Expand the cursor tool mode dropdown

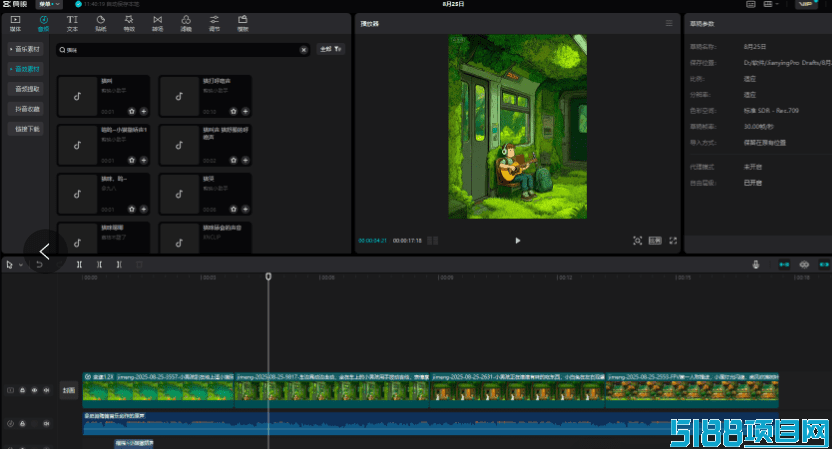point(21,265)
